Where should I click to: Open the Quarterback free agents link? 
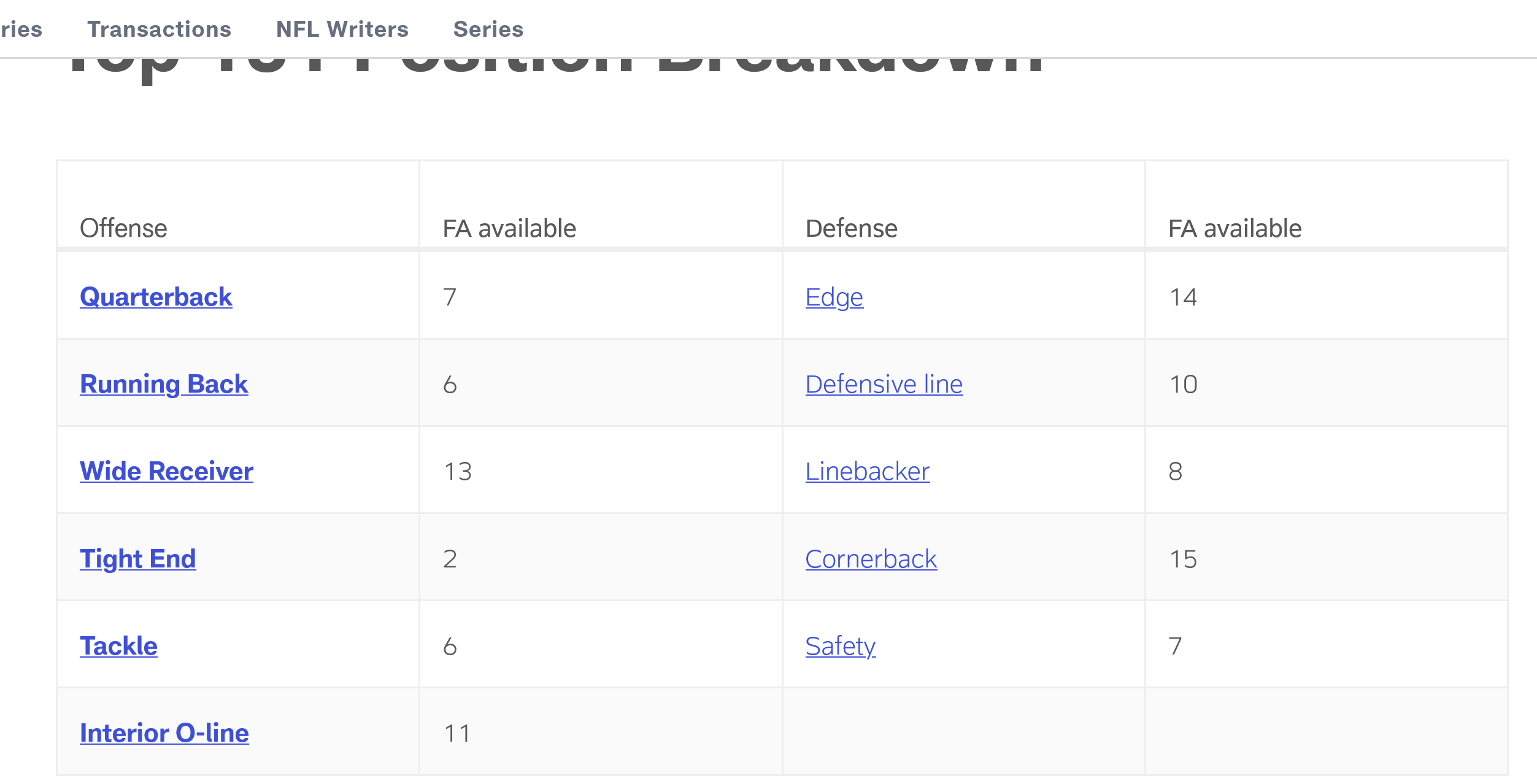tap(156, 297)
